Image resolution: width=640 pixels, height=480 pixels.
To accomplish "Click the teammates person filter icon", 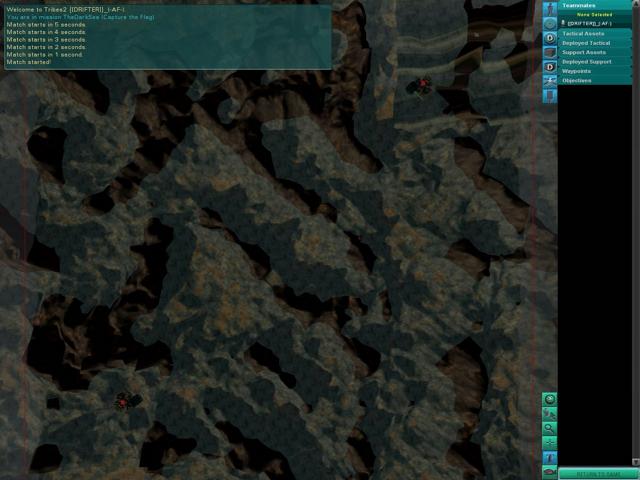I will (550, 9).
